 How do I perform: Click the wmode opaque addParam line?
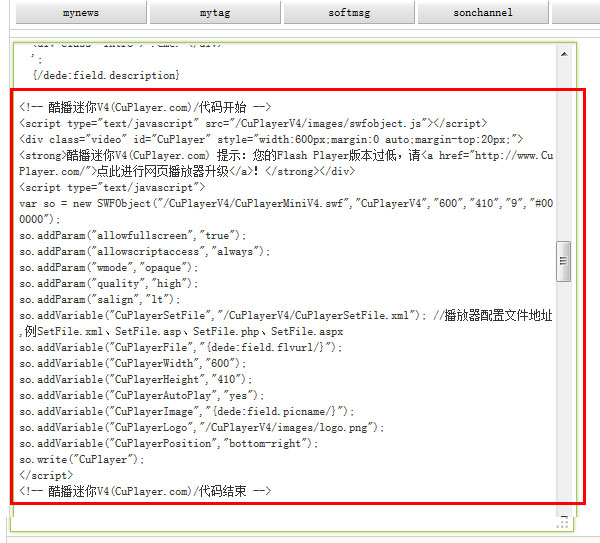click(x=109, y=267)
